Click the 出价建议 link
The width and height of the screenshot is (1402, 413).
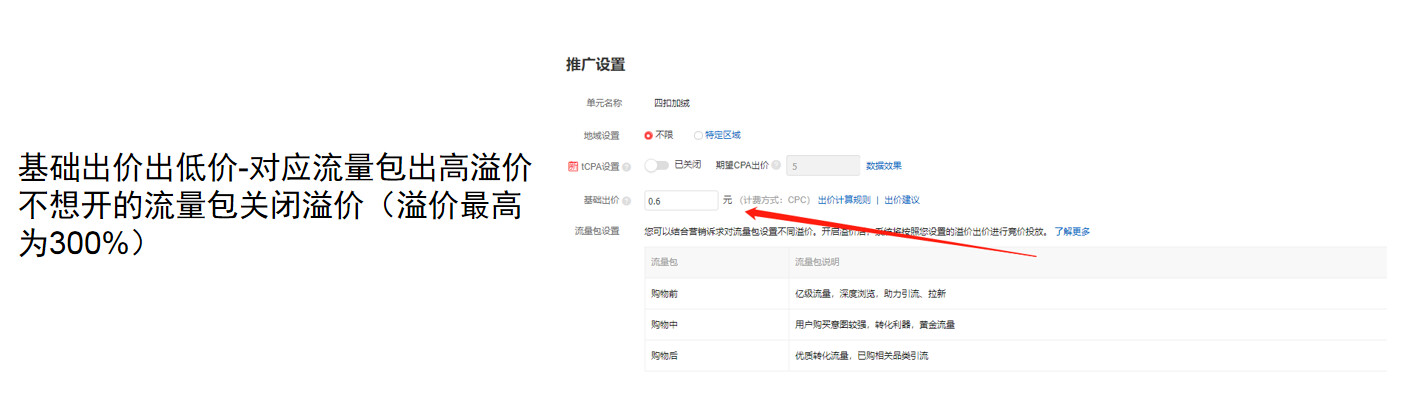tap(901, 200)
